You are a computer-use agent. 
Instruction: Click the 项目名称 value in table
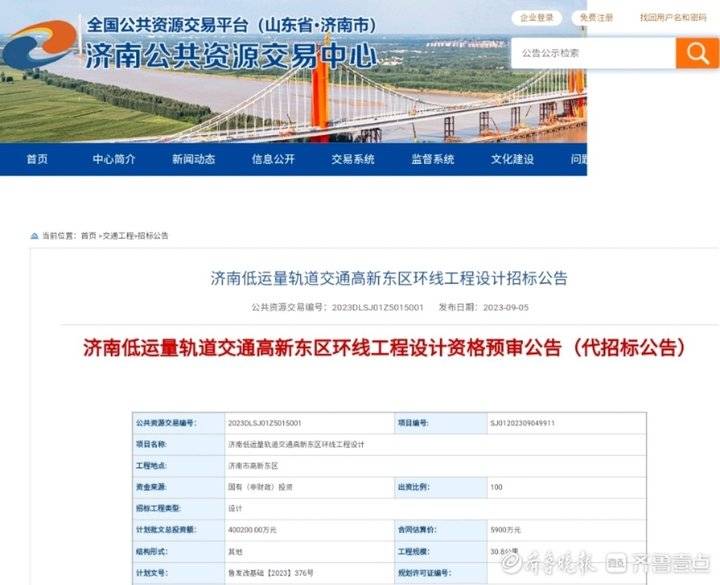click(x=296, y=444)
